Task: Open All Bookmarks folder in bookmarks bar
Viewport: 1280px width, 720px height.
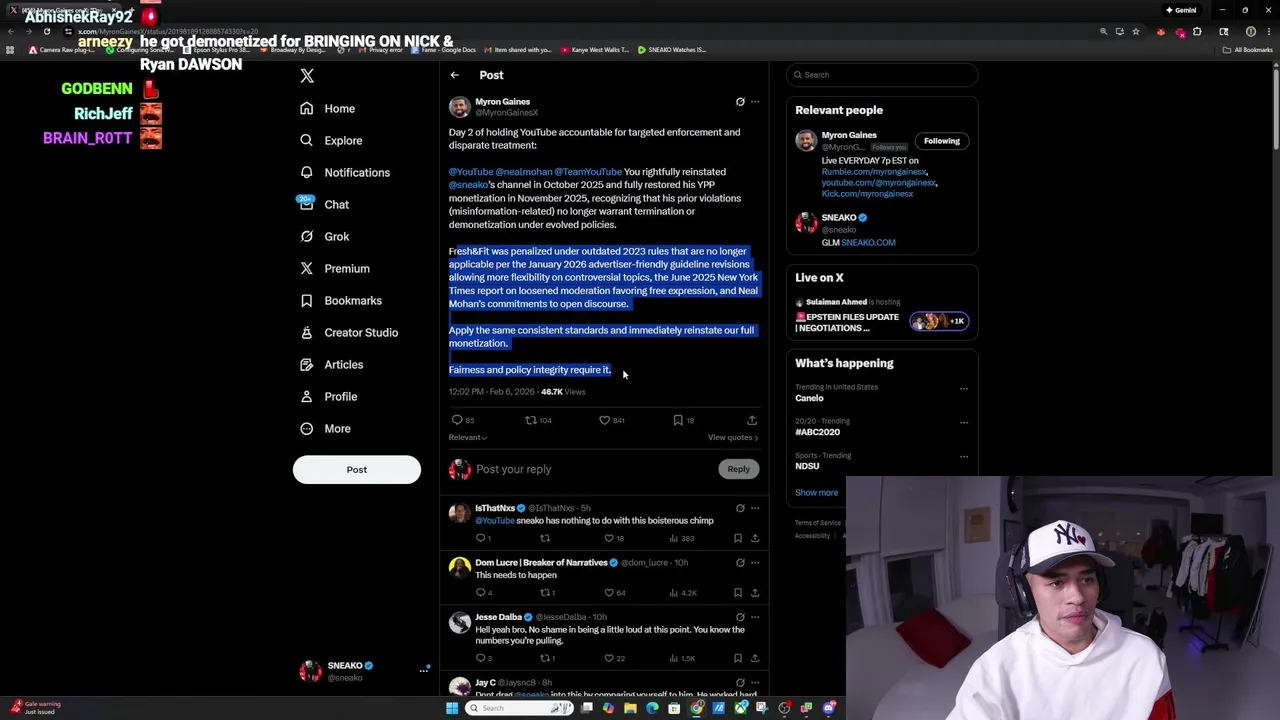Action: [x=1249, y=49]
